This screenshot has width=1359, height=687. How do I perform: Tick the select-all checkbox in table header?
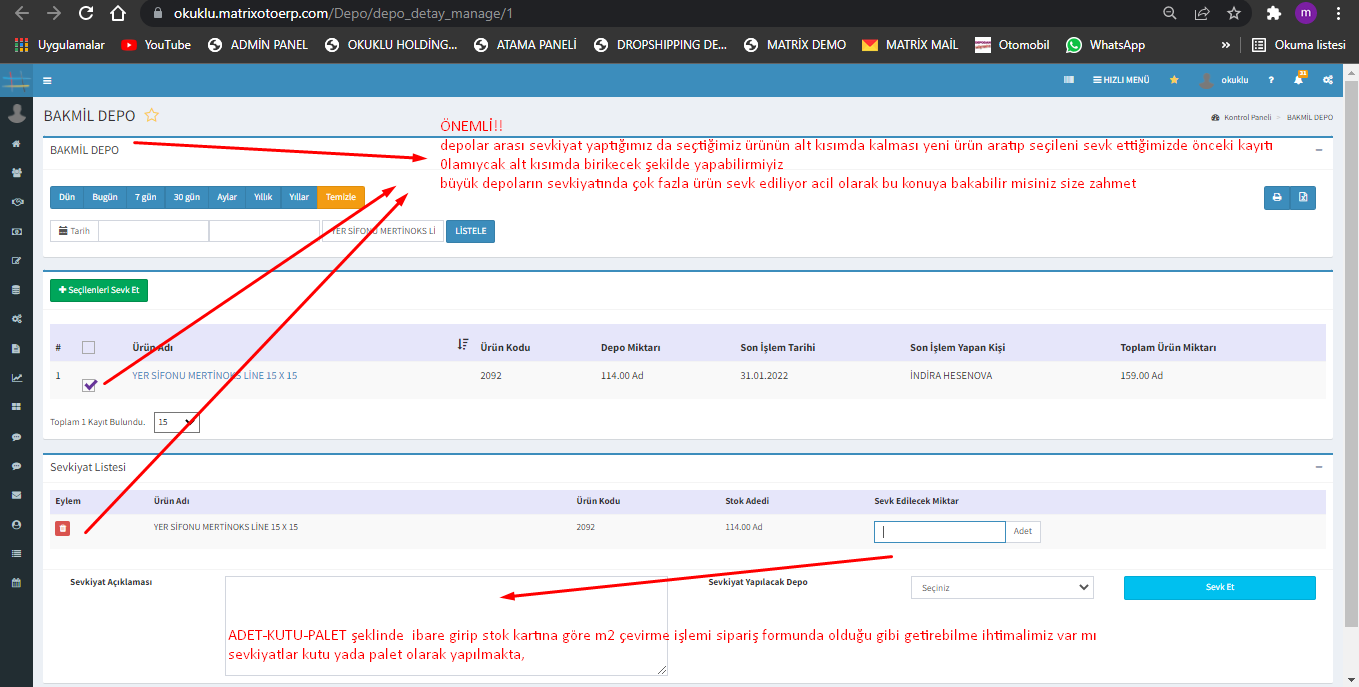pyautogui.click(x=89, y=348)
